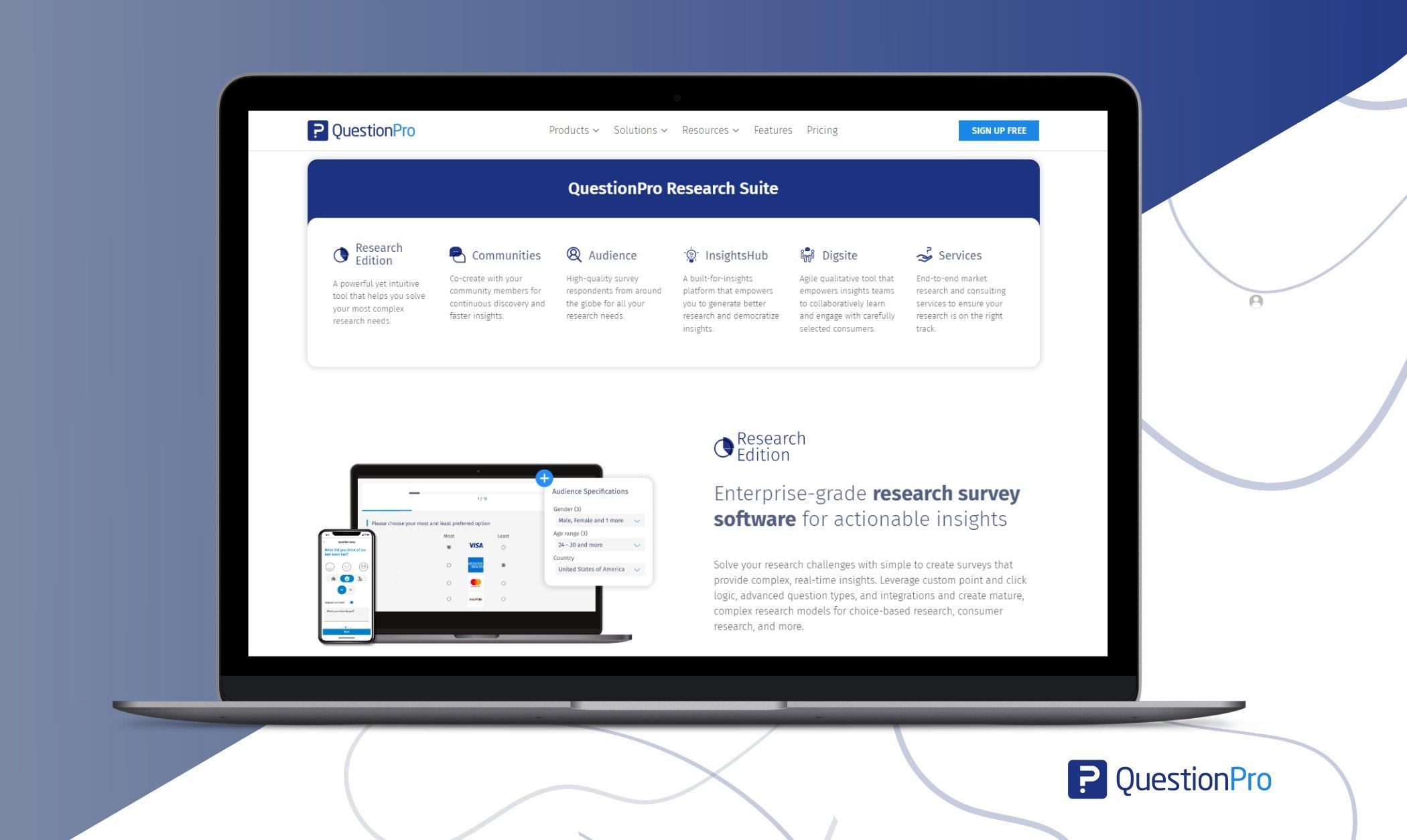This screenshot has height=840, width=1407.
Task: Expand the Products dropdown menu
Action: click(x=570, y=130)
